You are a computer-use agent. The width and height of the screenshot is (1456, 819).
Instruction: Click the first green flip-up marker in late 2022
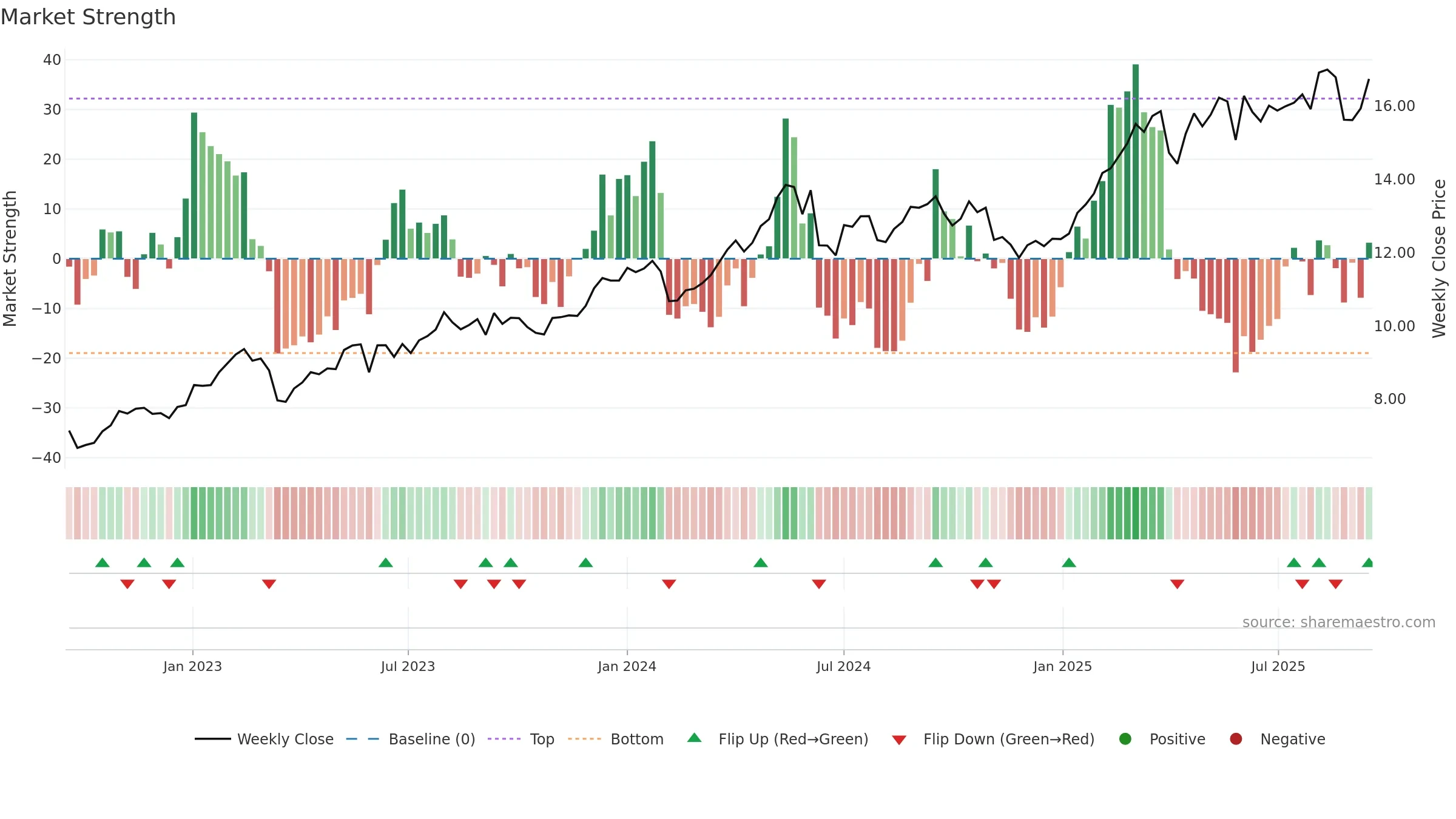[103, 562]
